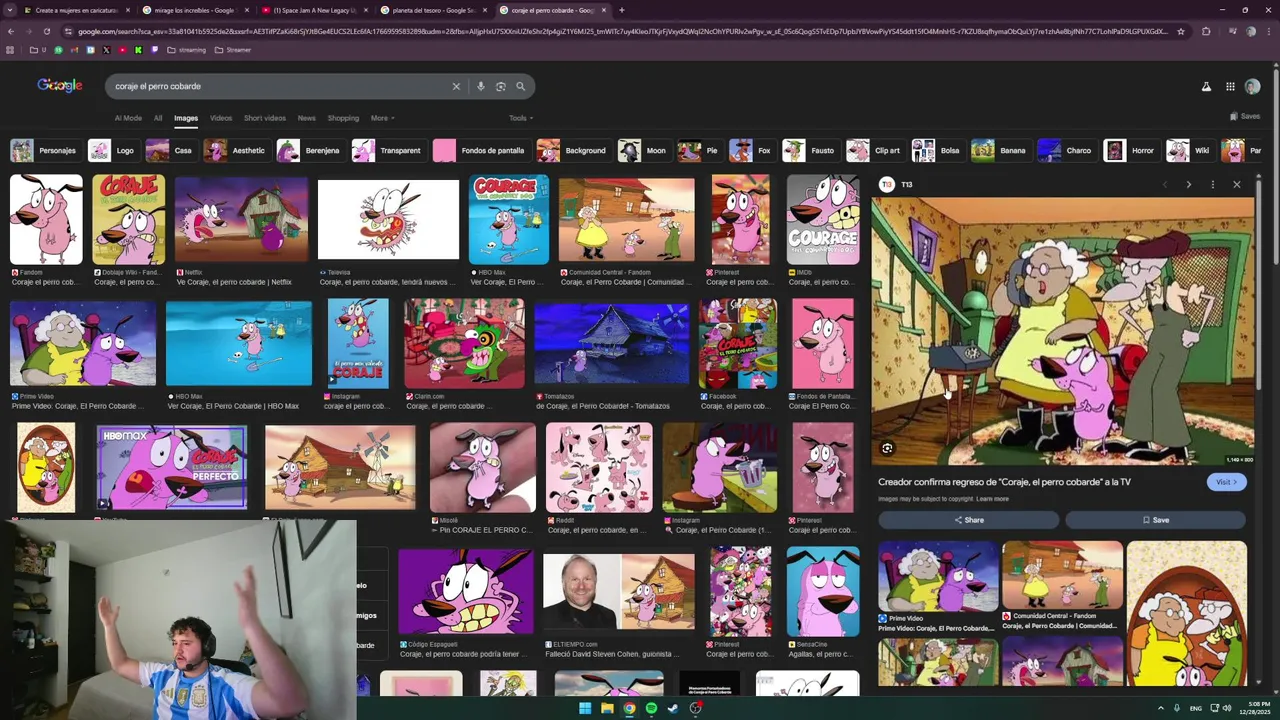Open Kick bookmark icon
The width and height of the screenshot is (1280, 720).
pyautogui.click(x=138, y=50)
